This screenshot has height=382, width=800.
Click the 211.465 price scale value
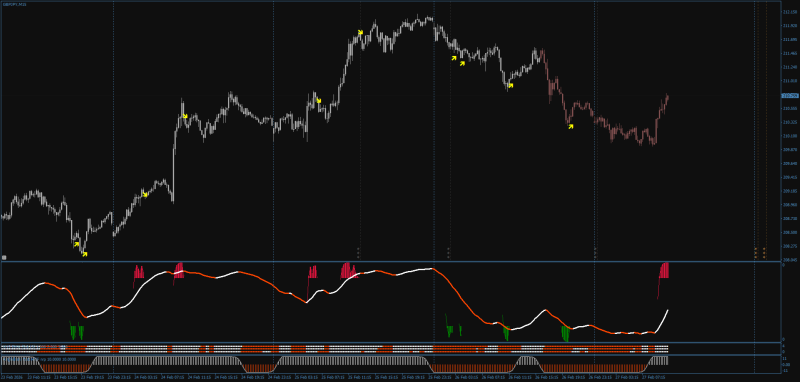click(789, 53)
